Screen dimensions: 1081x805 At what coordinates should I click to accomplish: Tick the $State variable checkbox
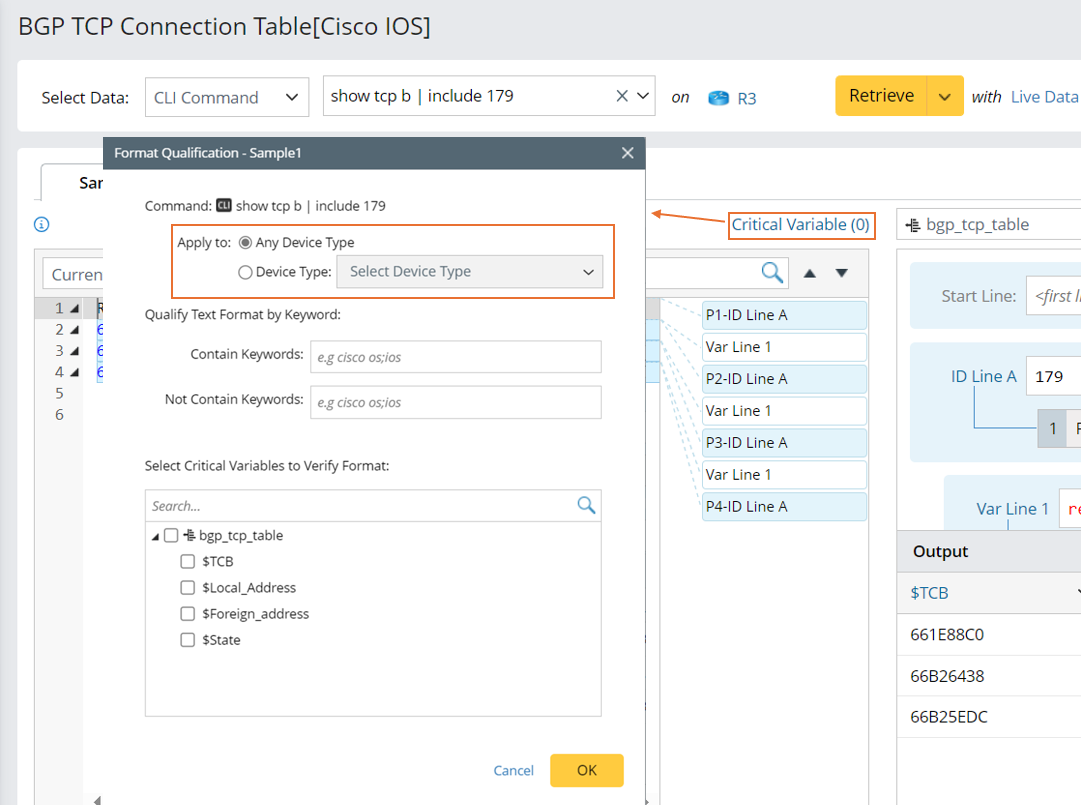tap(187, 640)
